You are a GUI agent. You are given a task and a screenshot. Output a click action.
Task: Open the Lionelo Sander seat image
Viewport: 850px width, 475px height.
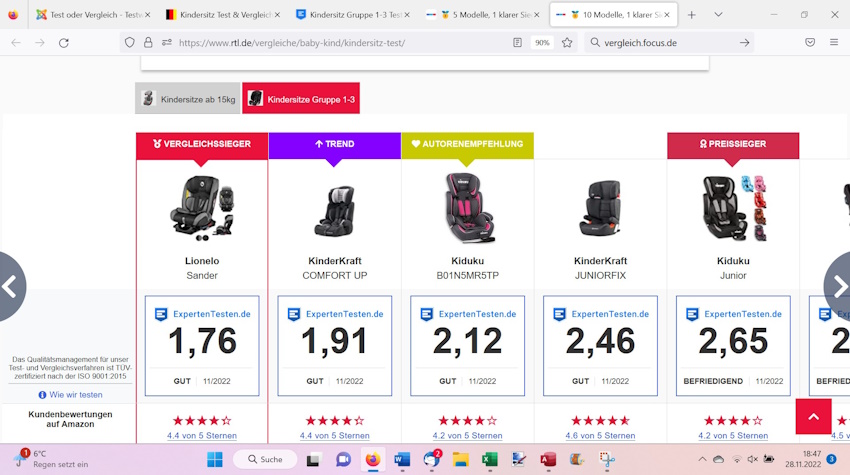[x=202, y=208]
